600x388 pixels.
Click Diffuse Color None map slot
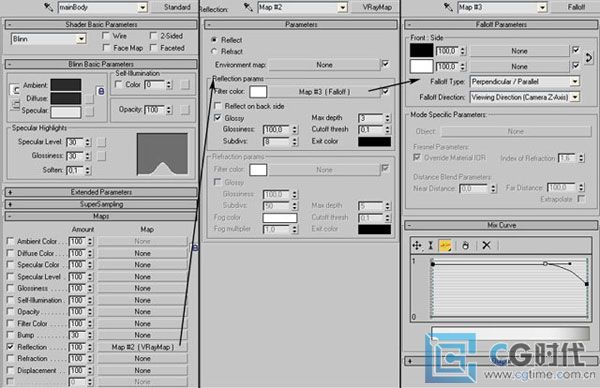pyautogui.click(x=142, y=253)
